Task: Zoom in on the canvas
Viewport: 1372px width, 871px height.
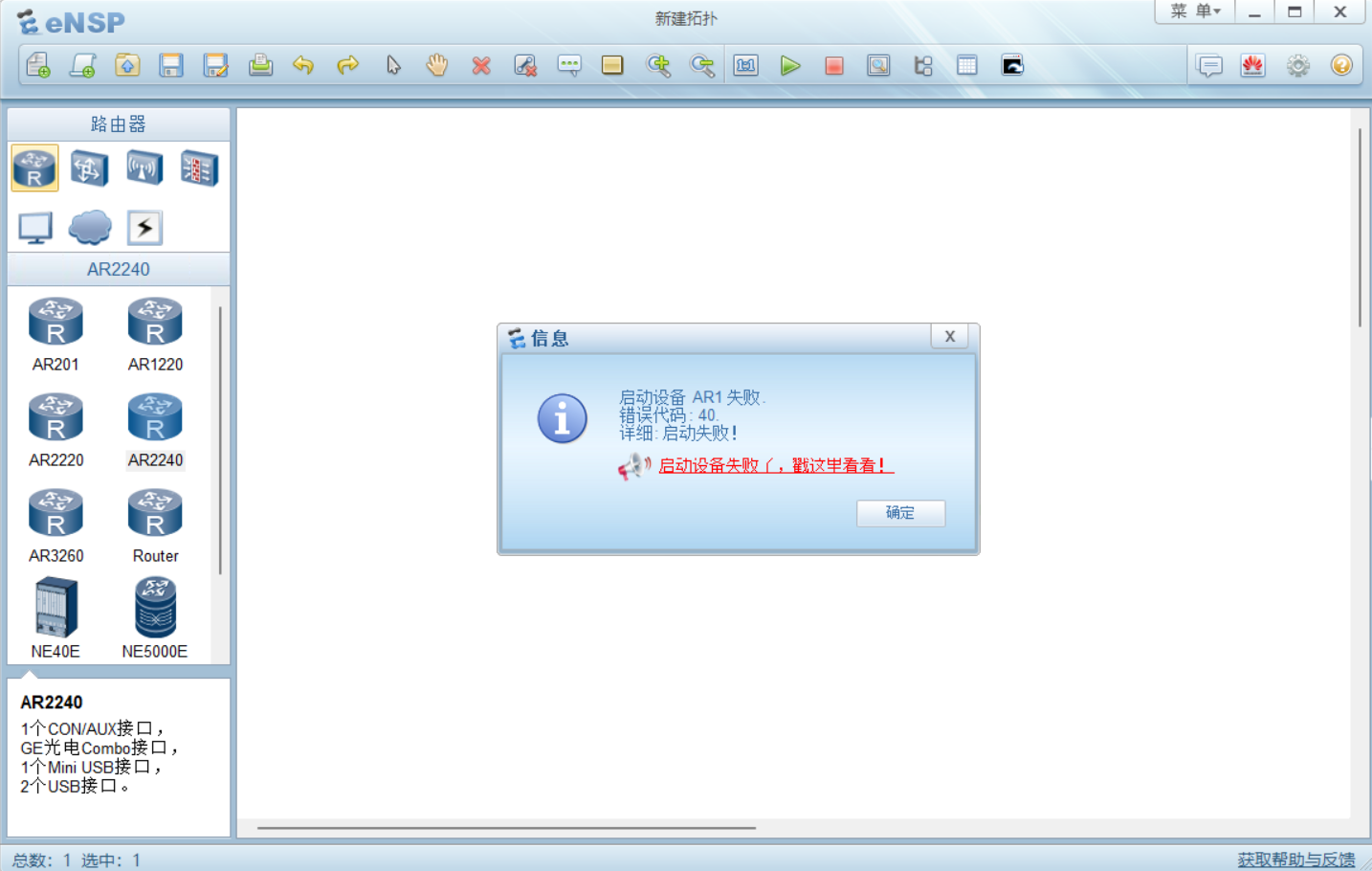Action: click(x=658, y=65)
